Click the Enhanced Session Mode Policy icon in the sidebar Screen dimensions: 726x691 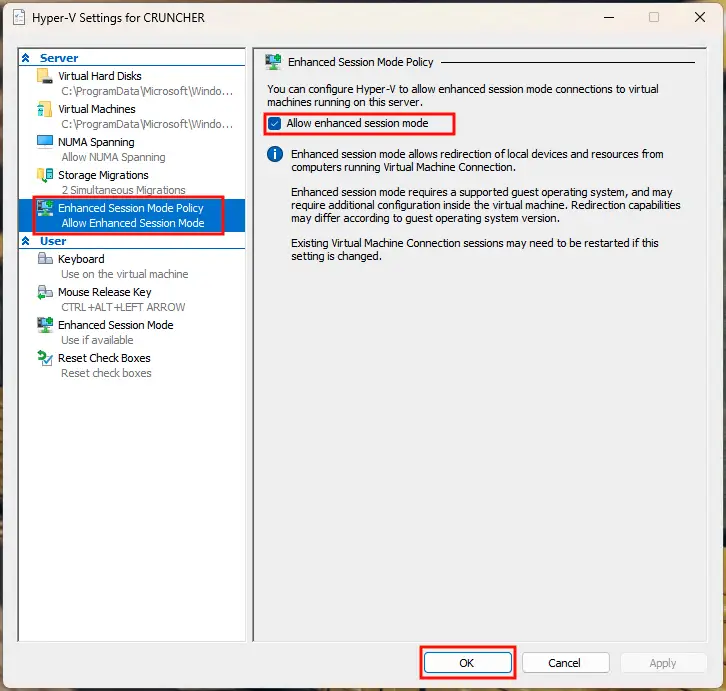tap(45, 208)
